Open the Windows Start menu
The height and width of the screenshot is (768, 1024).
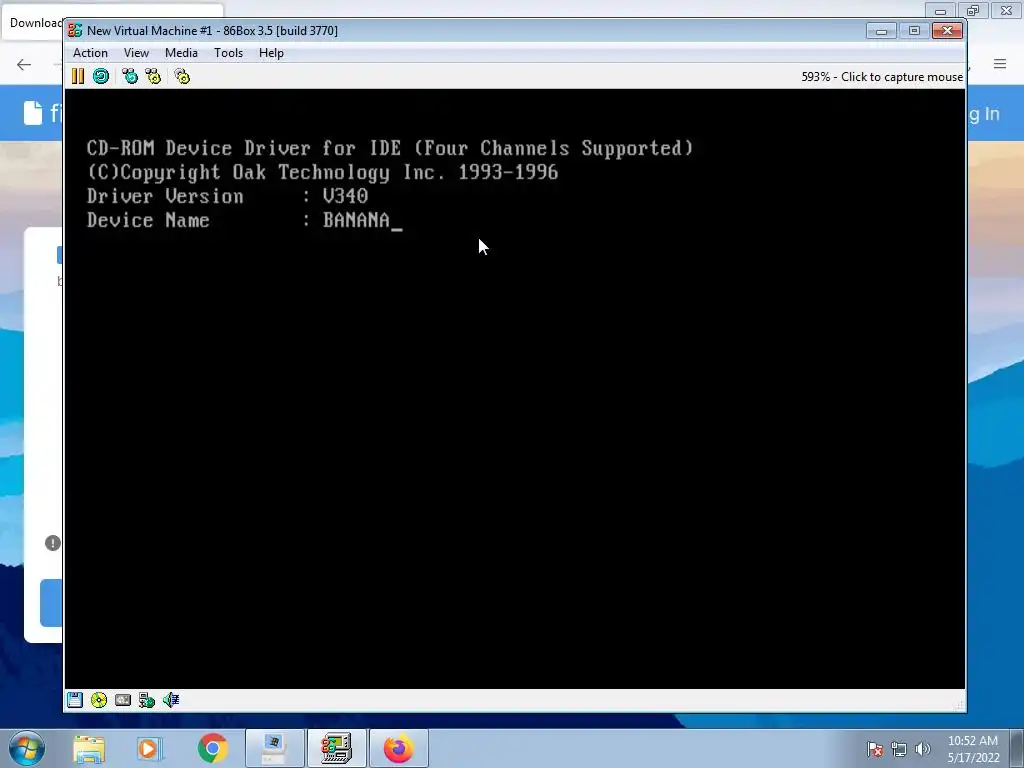pyautogui.click(x=27, y=748)
